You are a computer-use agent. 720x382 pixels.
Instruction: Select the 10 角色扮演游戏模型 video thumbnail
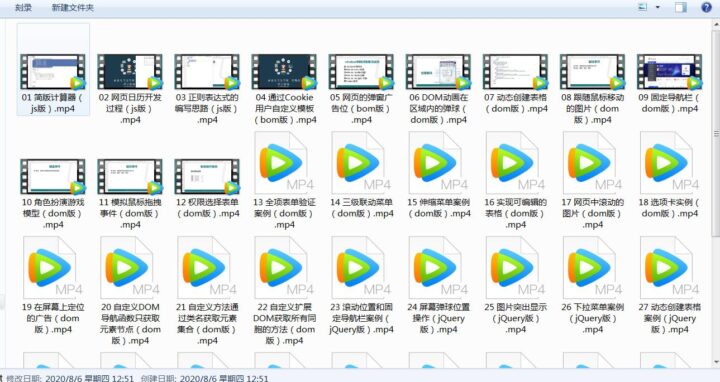[53, 177]
